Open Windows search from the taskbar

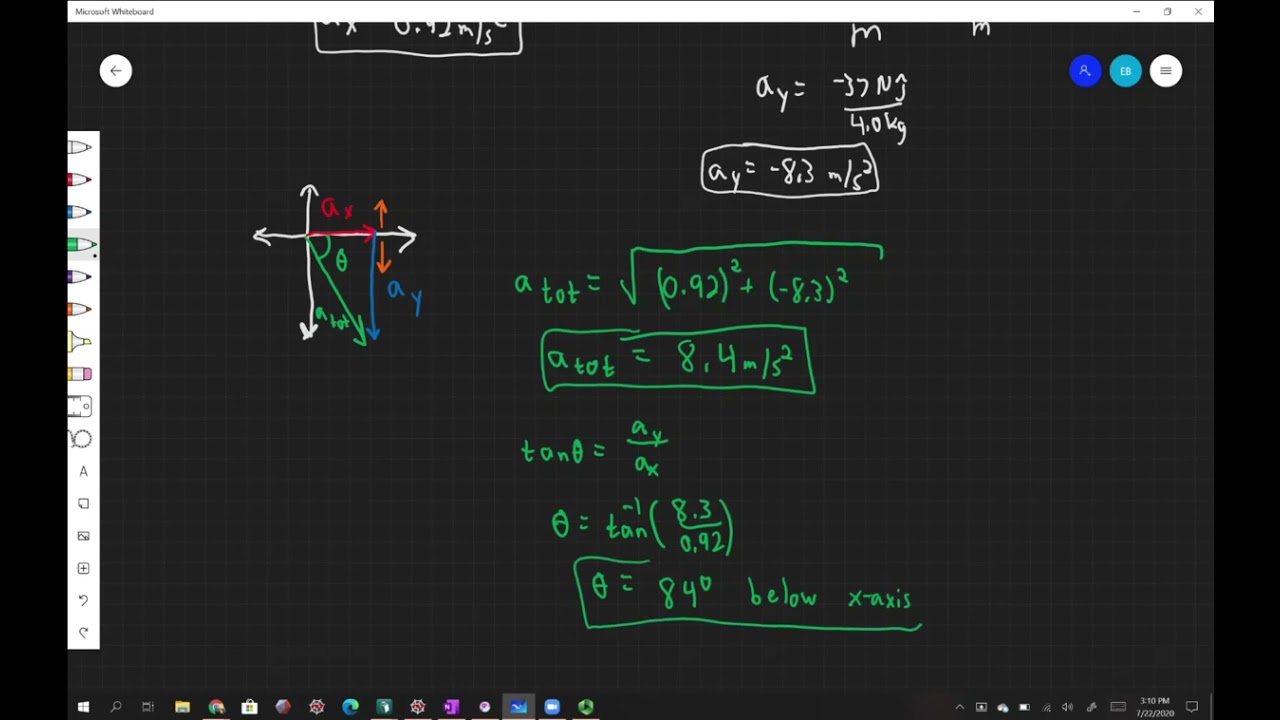[x=116, y=707]
